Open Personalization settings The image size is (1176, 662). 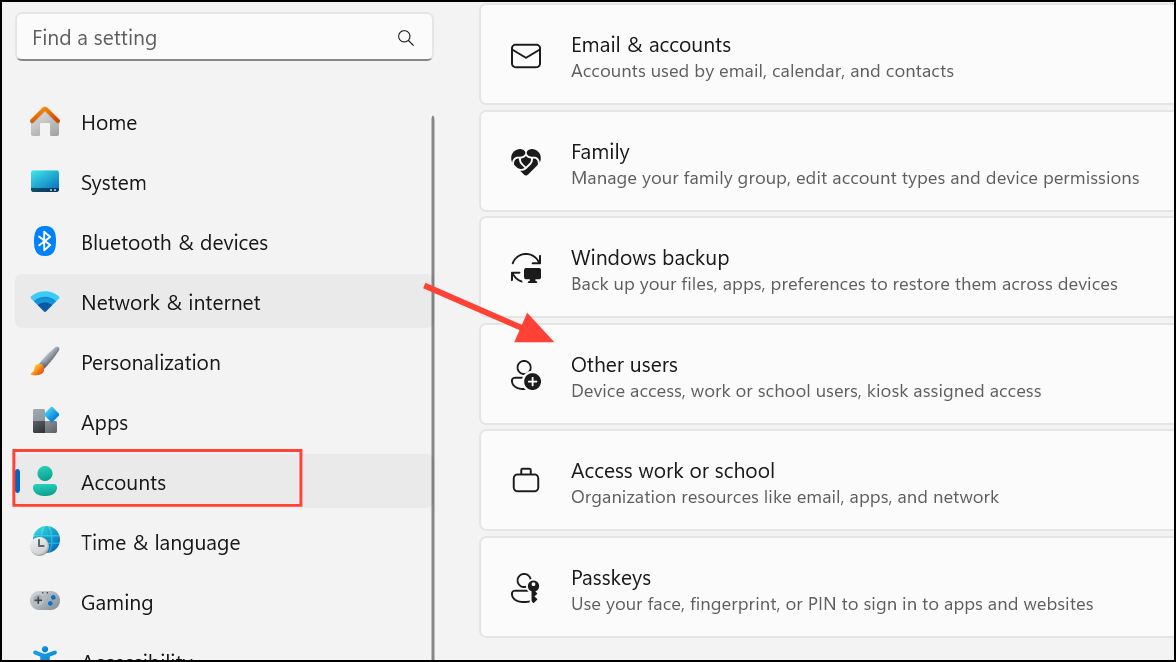coord(224,362)
